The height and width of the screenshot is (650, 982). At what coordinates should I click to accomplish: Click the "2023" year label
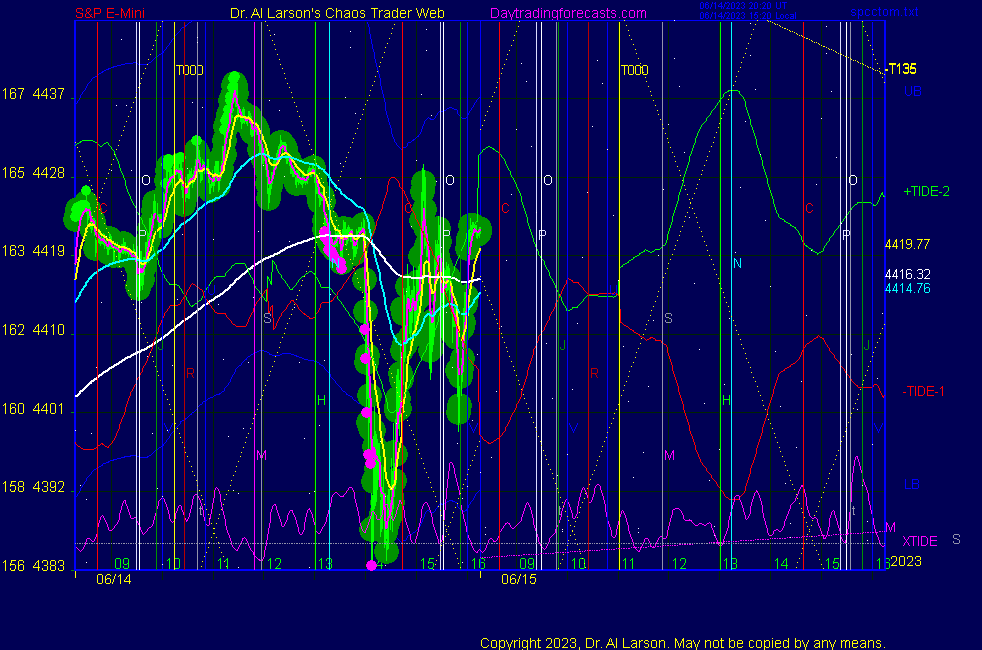pyautogui.click(x=906, y=561)
